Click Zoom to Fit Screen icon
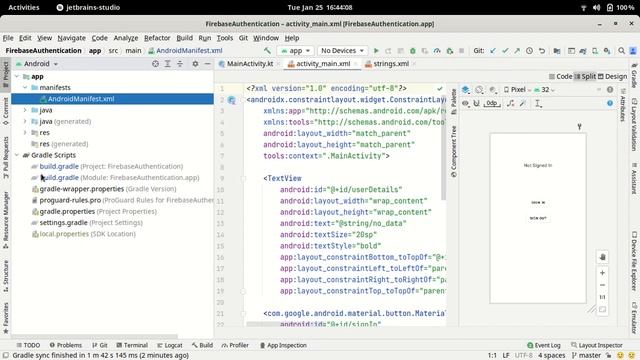The height and width of the screenshot is (360, 640). click(x=602, y=309)
